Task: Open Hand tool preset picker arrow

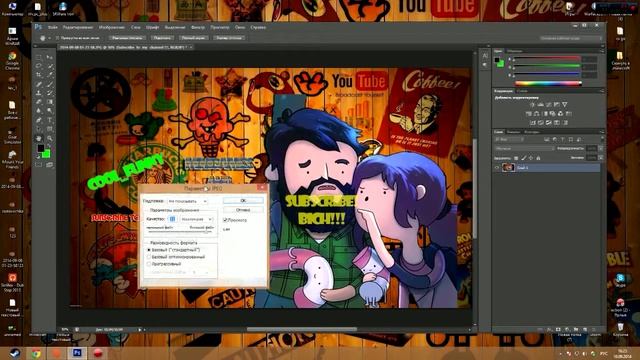Action: [49, 38]
